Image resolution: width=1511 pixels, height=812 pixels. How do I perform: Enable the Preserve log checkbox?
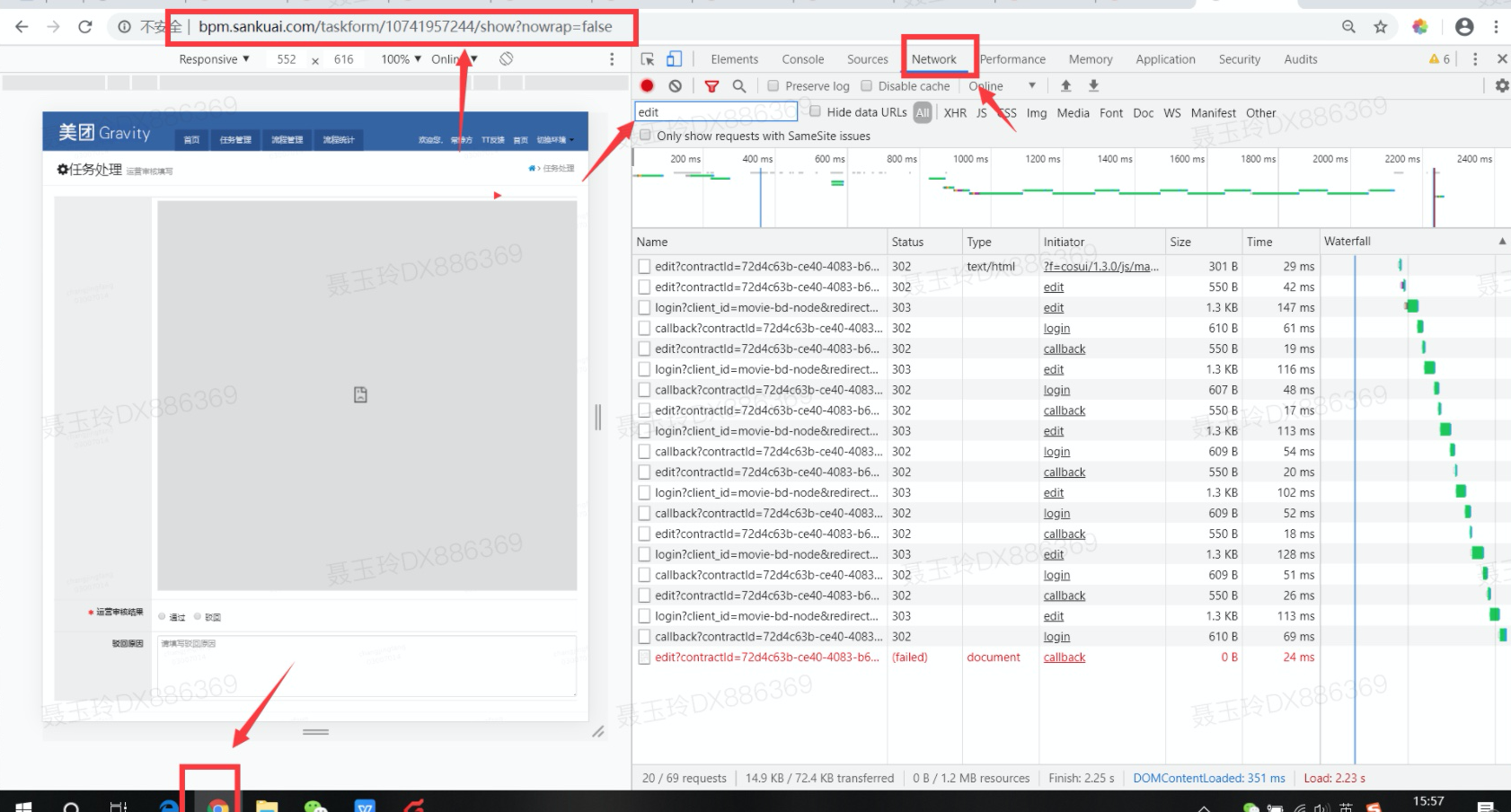(x=773, y=86)
